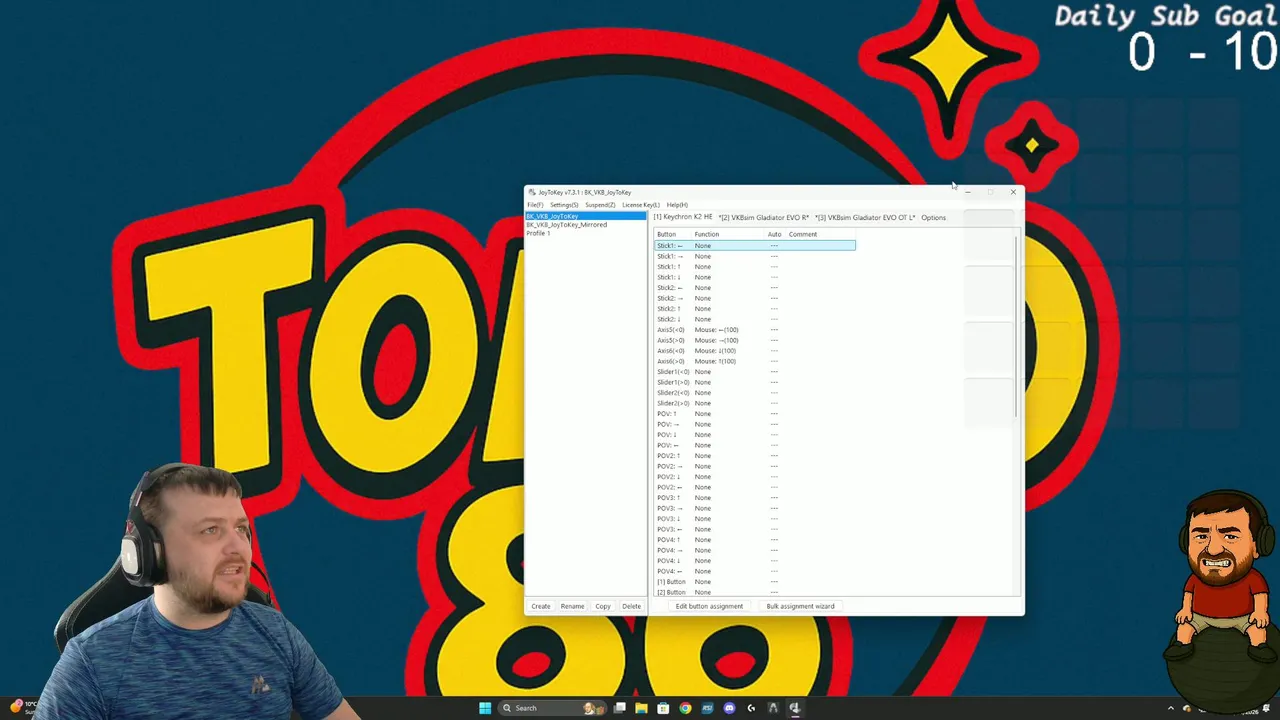
Task: Open Microsoft Store from the taskbar
Action: pyautogui.click(x=663, y=708)
